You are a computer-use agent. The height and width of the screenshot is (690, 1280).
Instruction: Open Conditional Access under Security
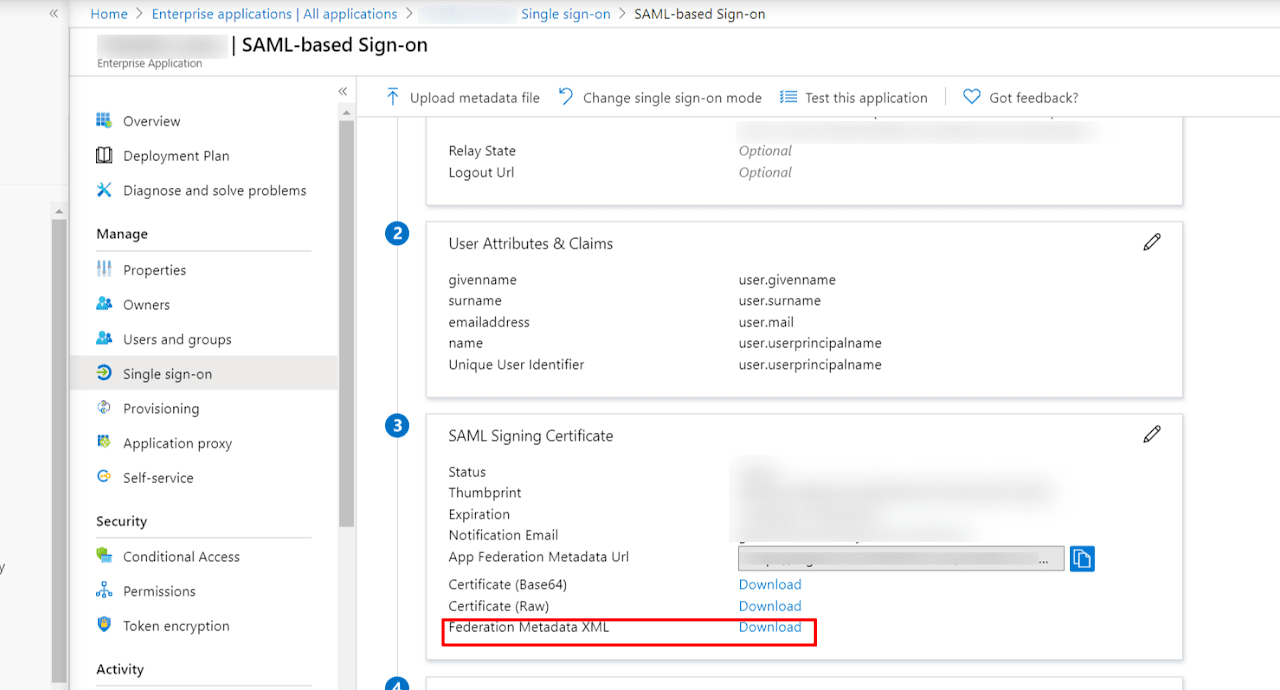point(181,557)
